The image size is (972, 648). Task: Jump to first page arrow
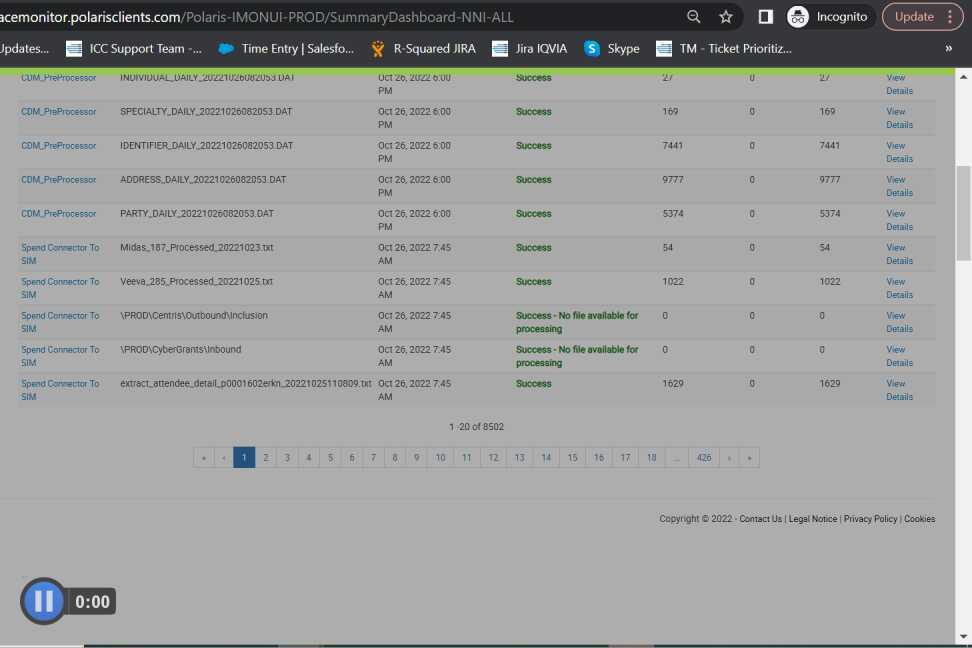pos(204,457)
